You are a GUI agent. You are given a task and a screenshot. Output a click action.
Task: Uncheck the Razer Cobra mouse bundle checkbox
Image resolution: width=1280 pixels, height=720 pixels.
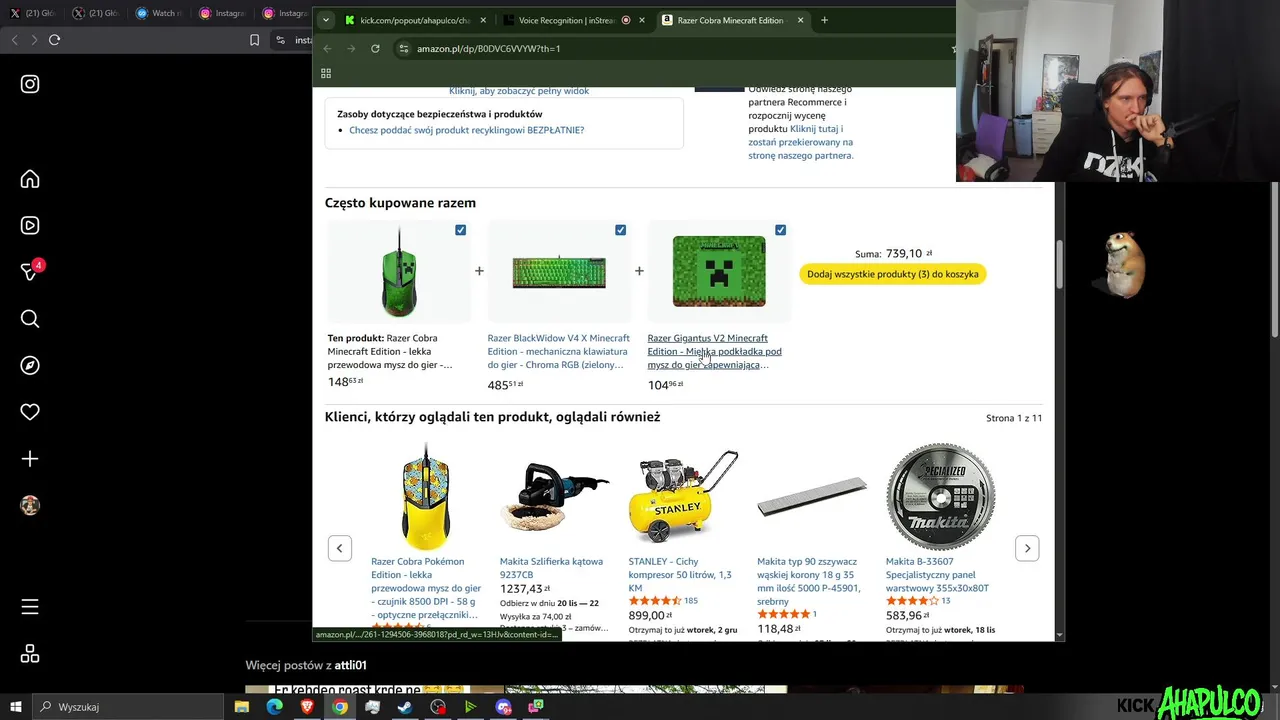pyautogui.click(x=460, y=230)
